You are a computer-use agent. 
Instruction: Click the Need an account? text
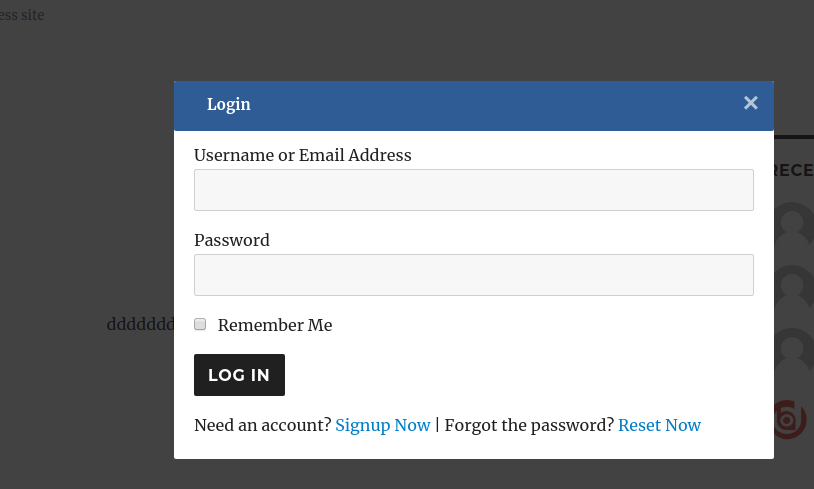pyautogui.click(x=262, y=425)
